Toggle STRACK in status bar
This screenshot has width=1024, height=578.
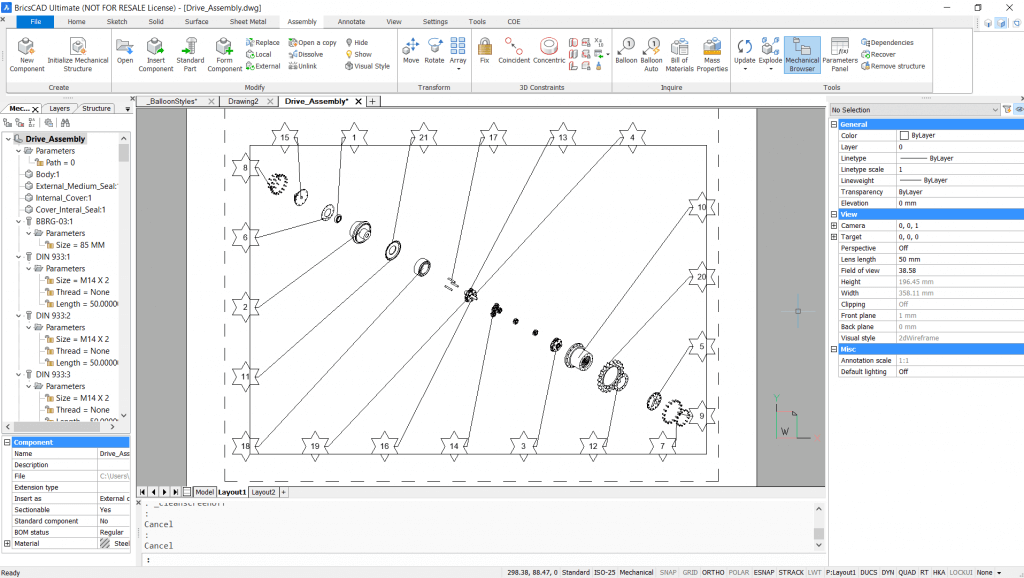791,572
